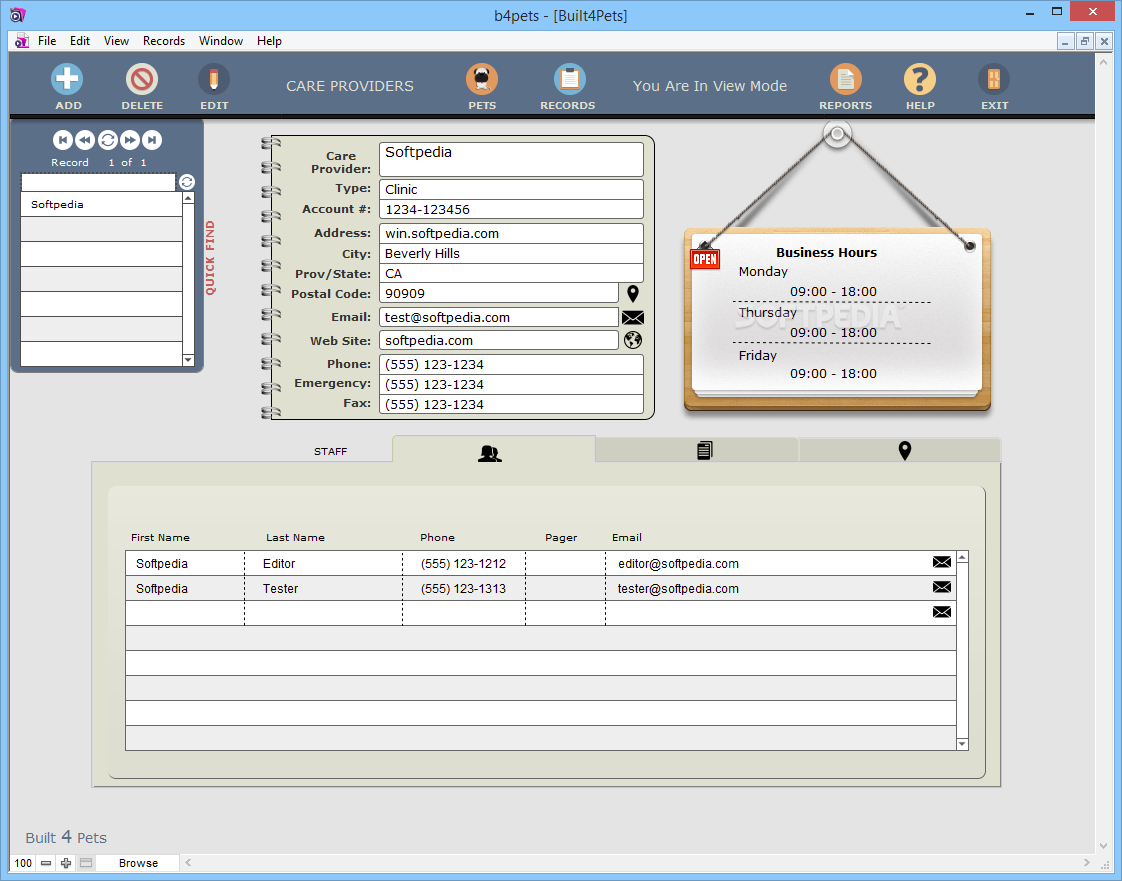Click envelope icon in empty staff row
The height and width of the screenshot is (881, 1122).
click(x=942, y=612)
